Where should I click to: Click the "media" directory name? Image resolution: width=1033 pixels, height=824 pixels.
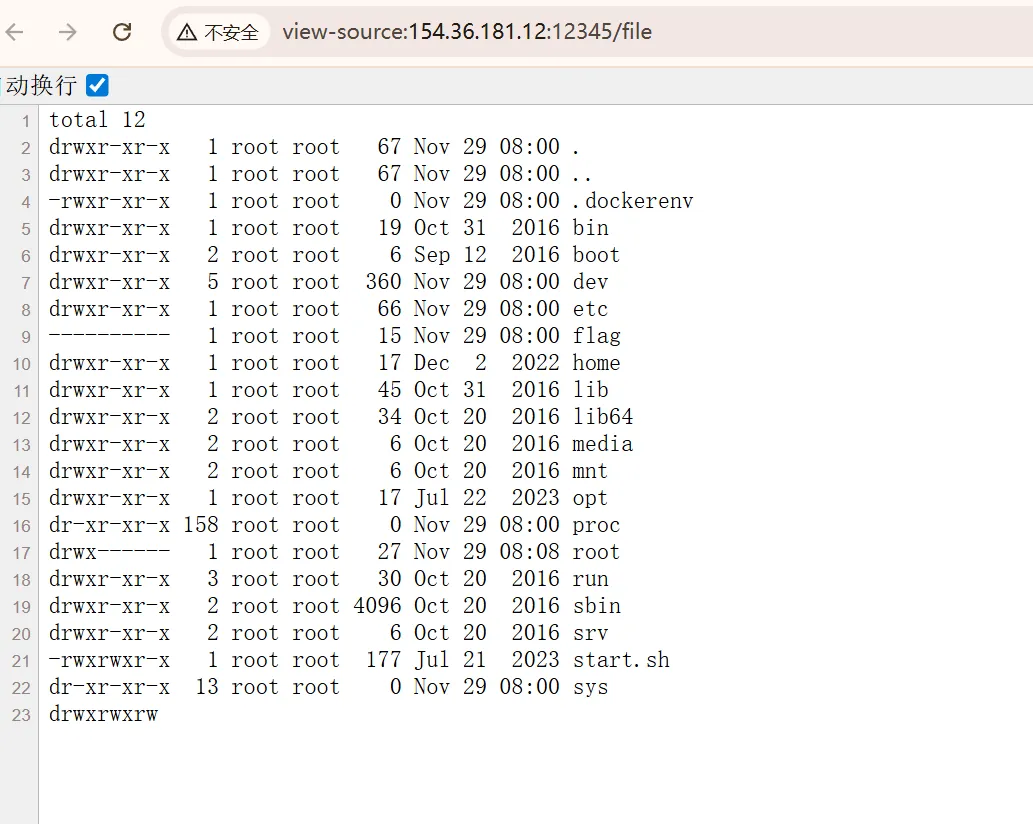click(x=602, y=444)
